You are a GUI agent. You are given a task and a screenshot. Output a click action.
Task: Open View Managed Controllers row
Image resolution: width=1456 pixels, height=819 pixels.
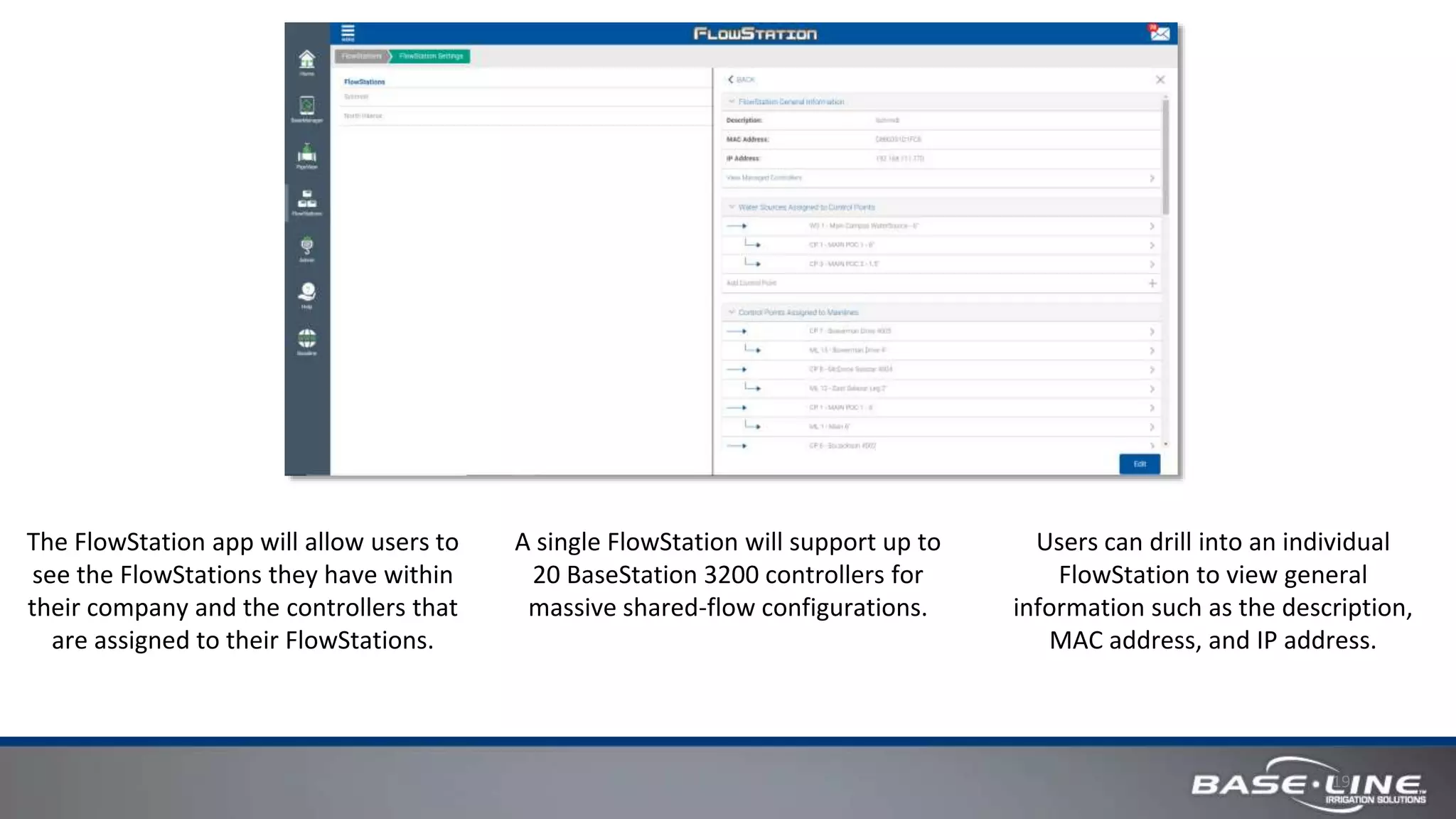(x=941, y=178)
